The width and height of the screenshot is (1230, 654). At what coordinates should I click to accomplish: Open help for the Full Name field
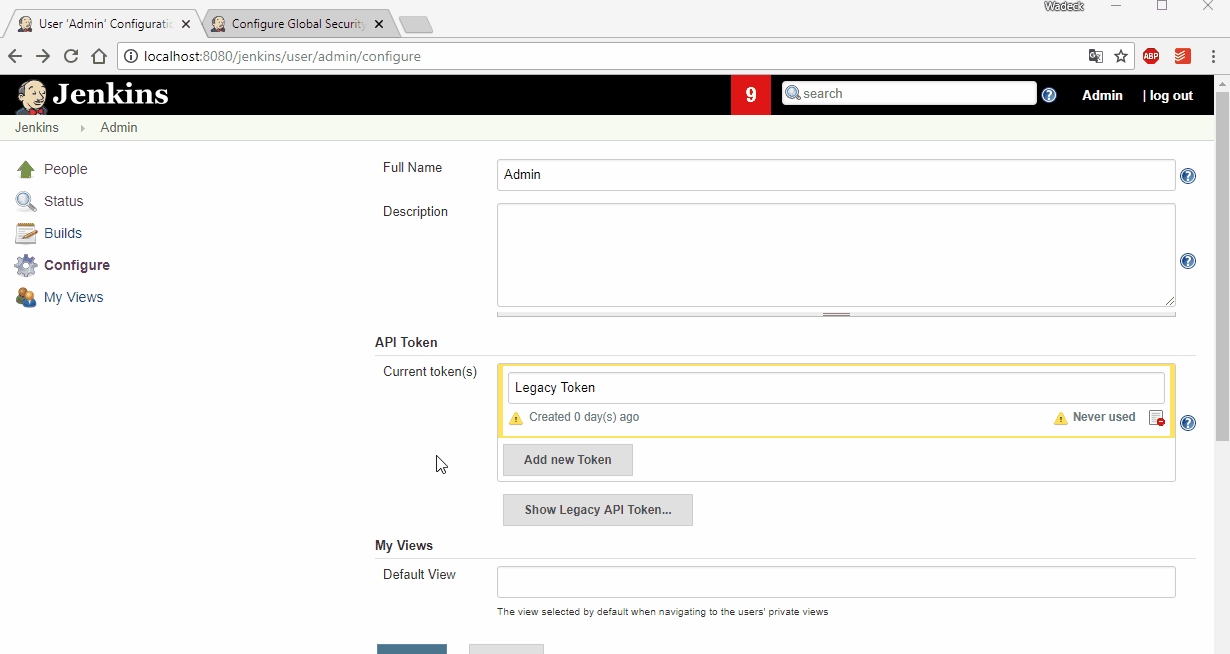coord(1188,176)
